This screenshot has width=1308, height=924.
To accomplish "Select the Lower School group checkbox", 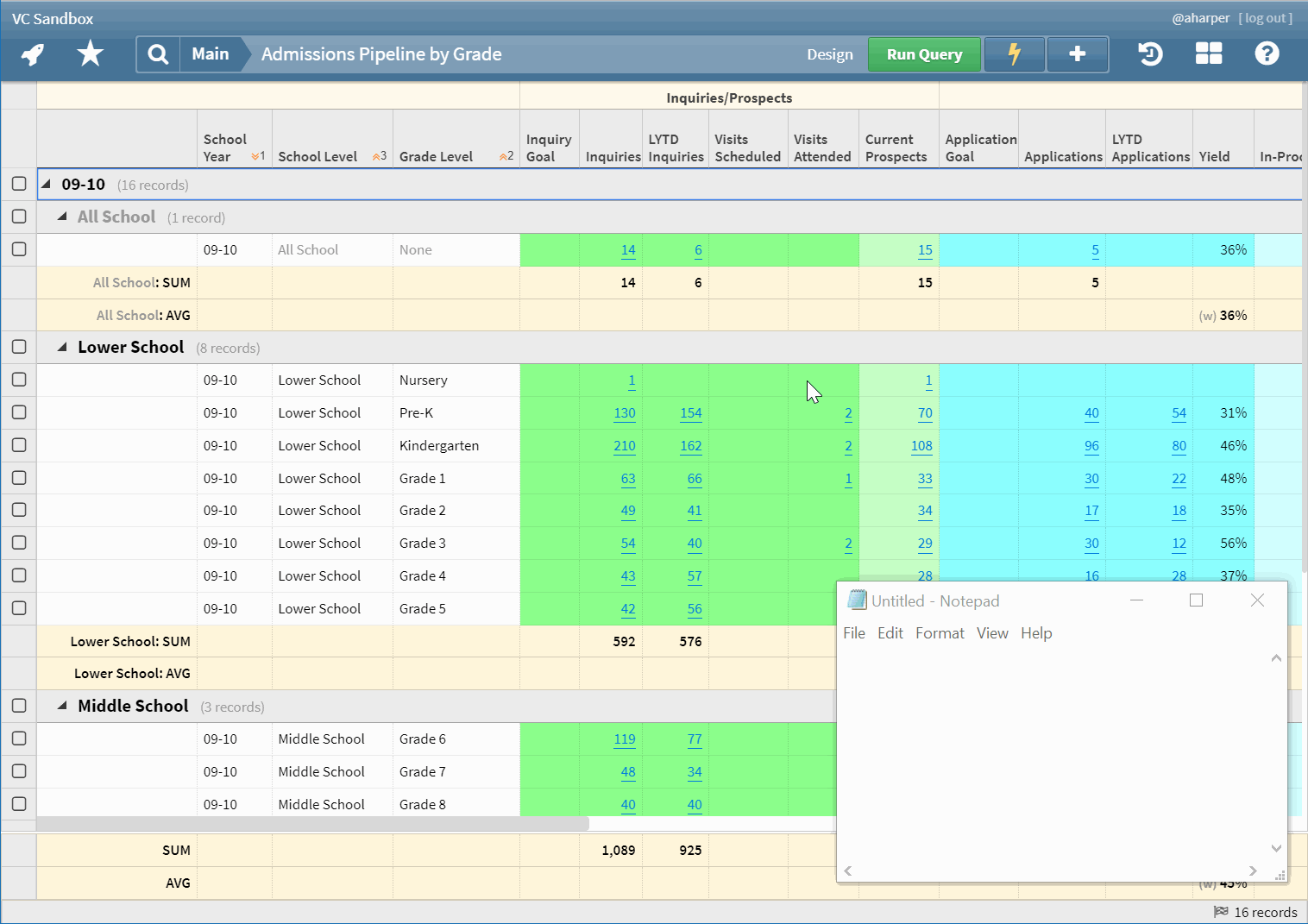I will point(19,347).
